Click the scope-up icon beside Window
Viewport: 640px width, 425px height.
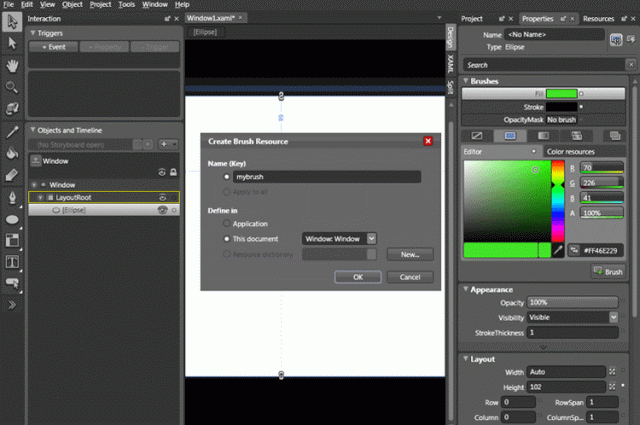coord(36,160)
